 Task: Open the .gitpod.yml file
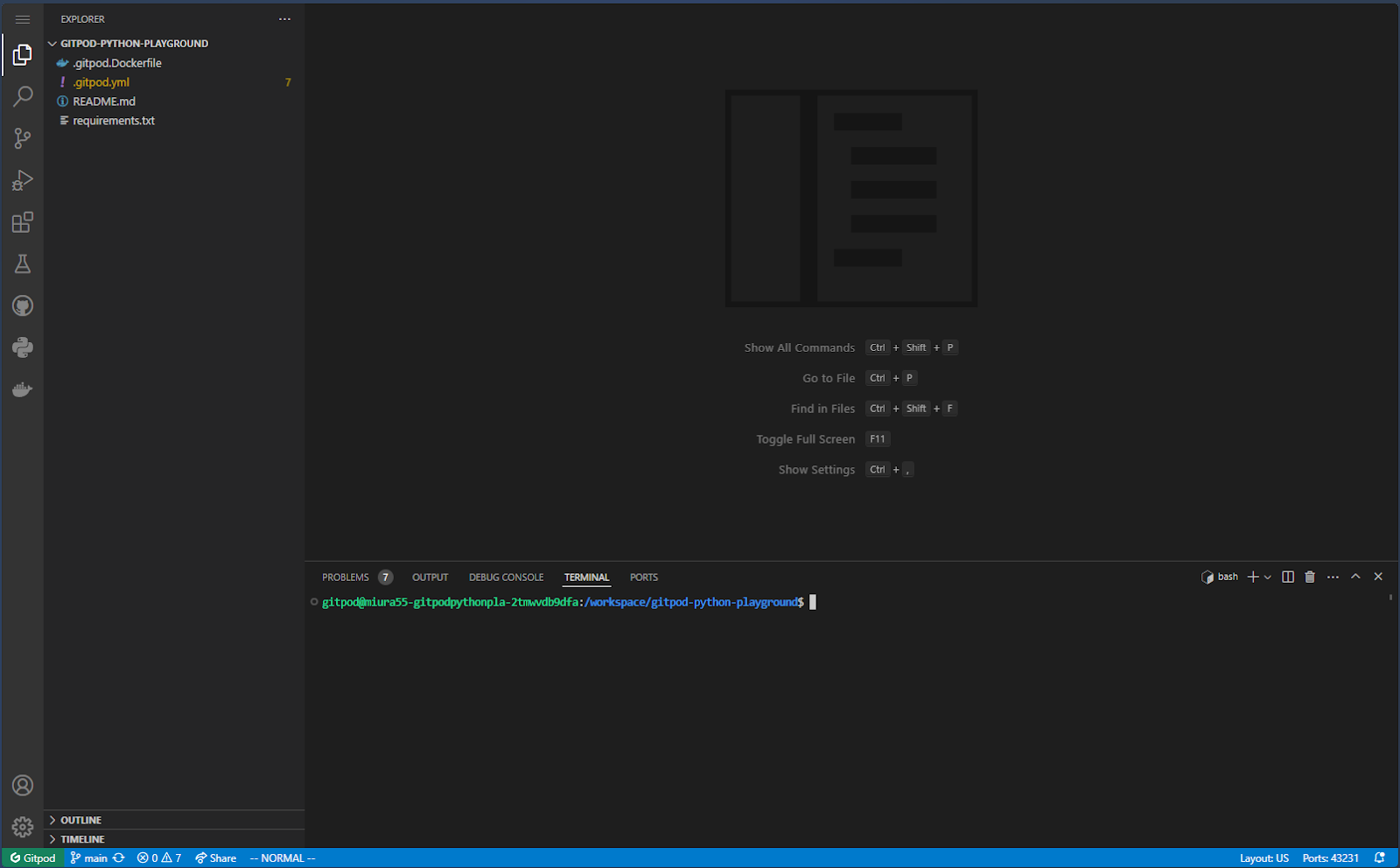101,82
